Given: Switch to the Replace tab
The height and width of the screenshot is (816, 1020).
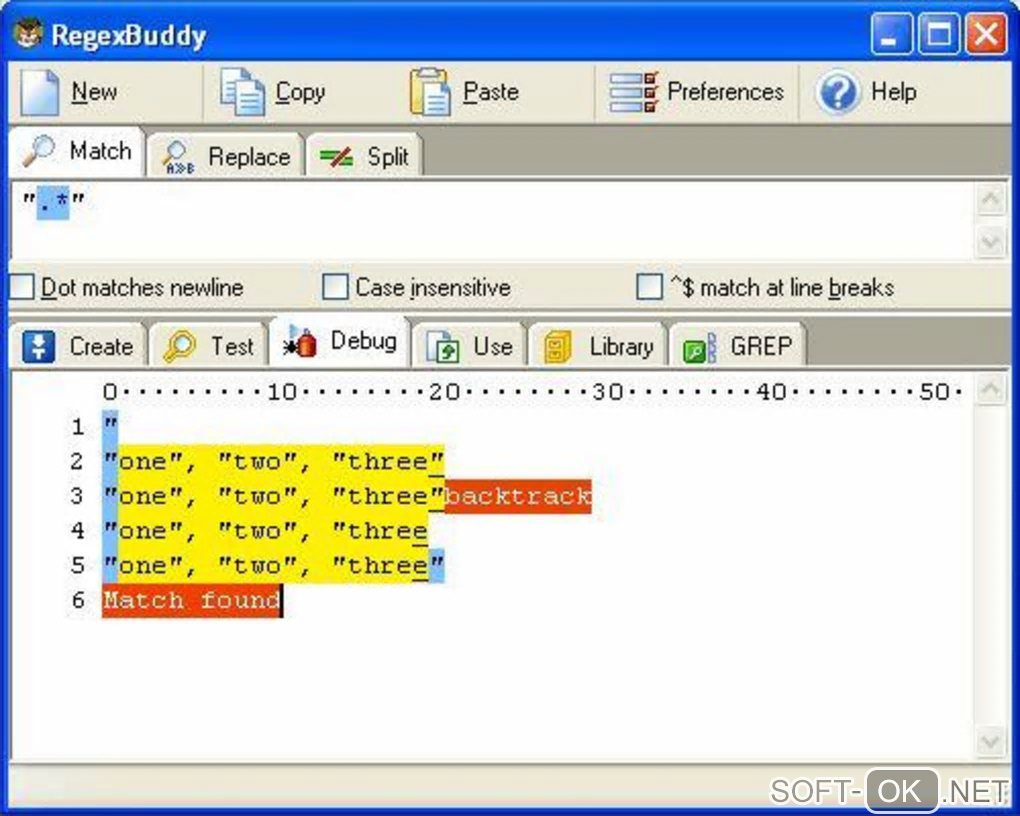Looking at the screenshot, I should point(226,155).
